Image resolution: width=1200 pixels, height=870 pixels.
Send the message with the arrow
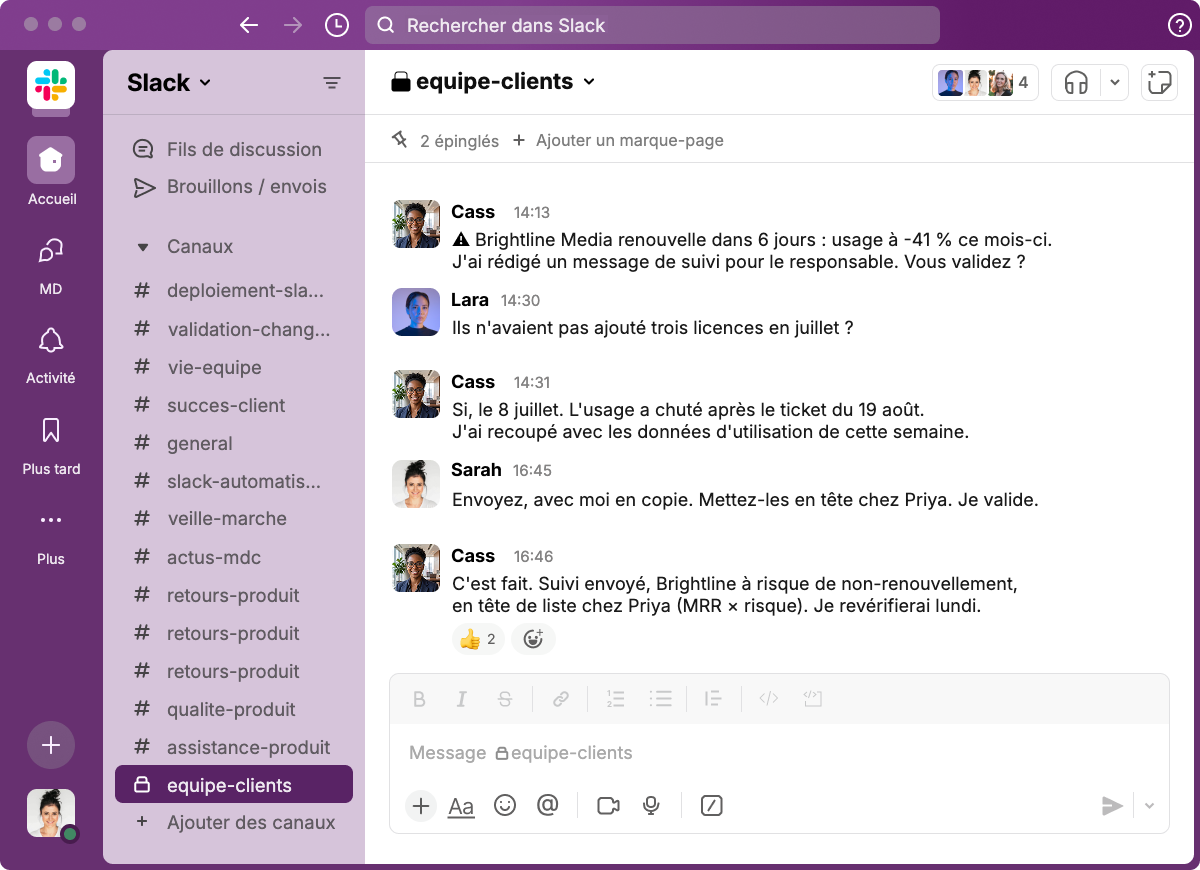point(1112,806)
